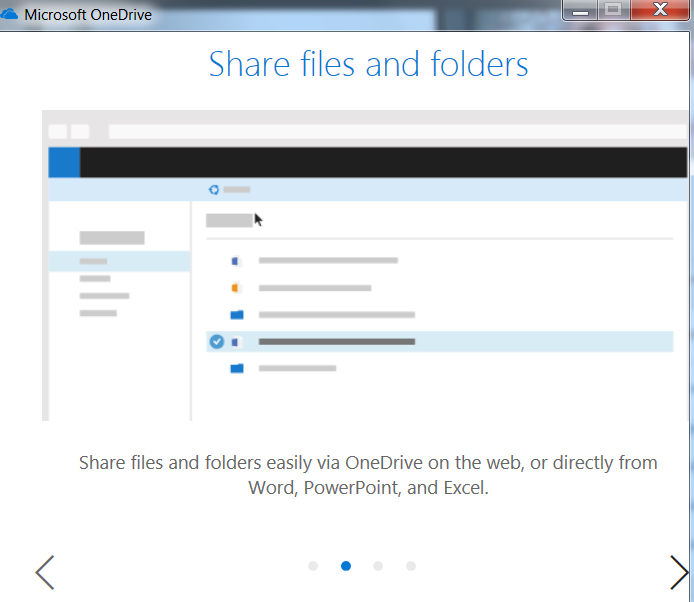Screen dimensions: 694x602
Task: Click the sync icon above the file list
Action: coord(213,189)
